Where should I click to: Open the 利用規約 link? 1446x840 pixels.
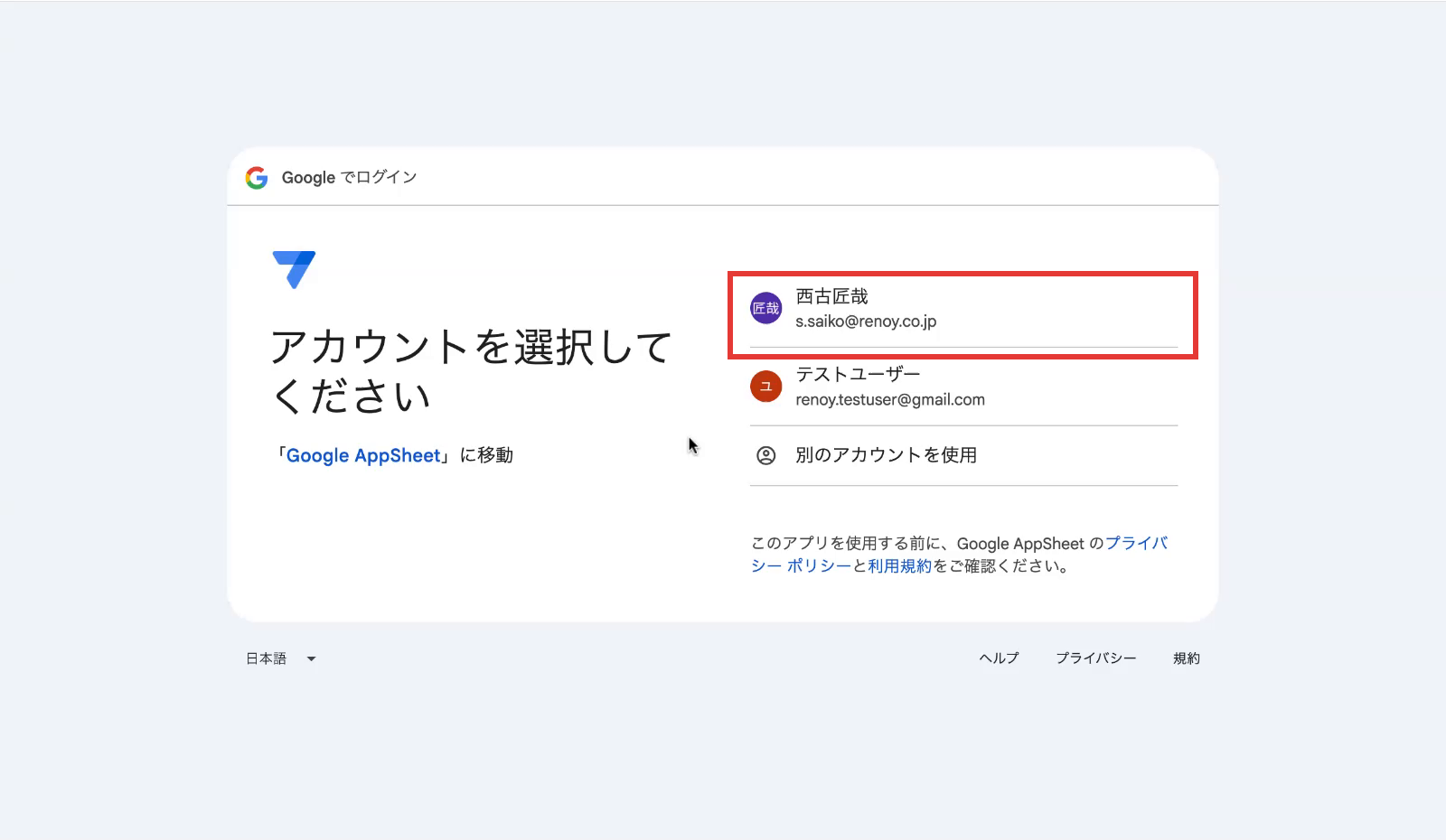(x=899, y=566)
